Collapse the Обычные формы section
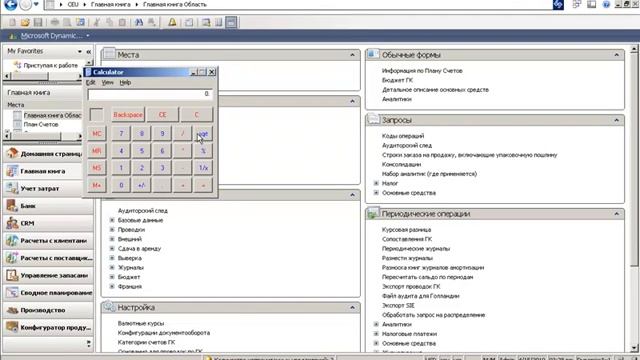This screenshot has width=640, height=360. [616, 55]
